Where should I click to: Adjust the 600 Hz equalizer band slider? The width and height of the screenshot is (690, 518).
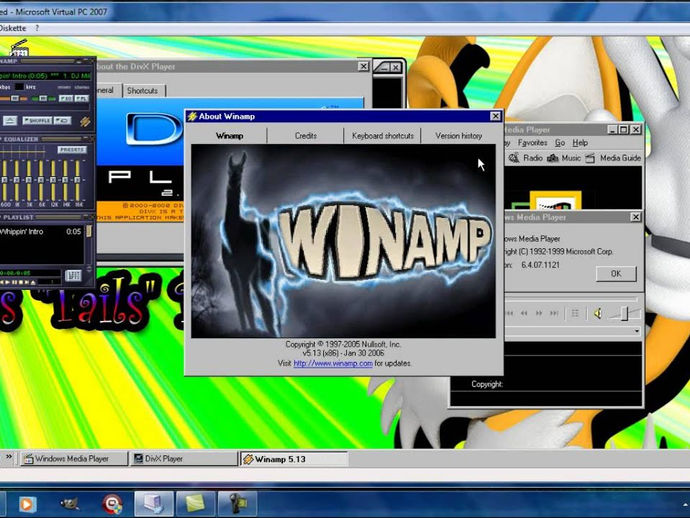tap(4, 180)
